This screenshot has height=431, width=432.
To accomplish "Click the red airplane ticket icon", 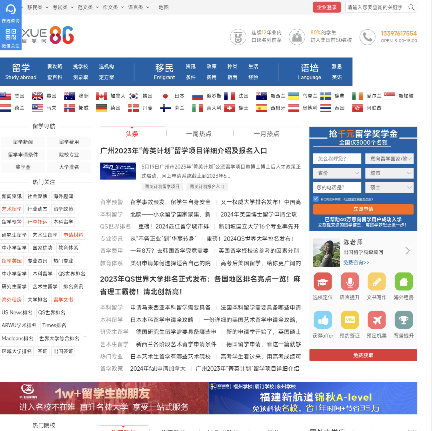I will pyautogui.click(x=377, y=320).
